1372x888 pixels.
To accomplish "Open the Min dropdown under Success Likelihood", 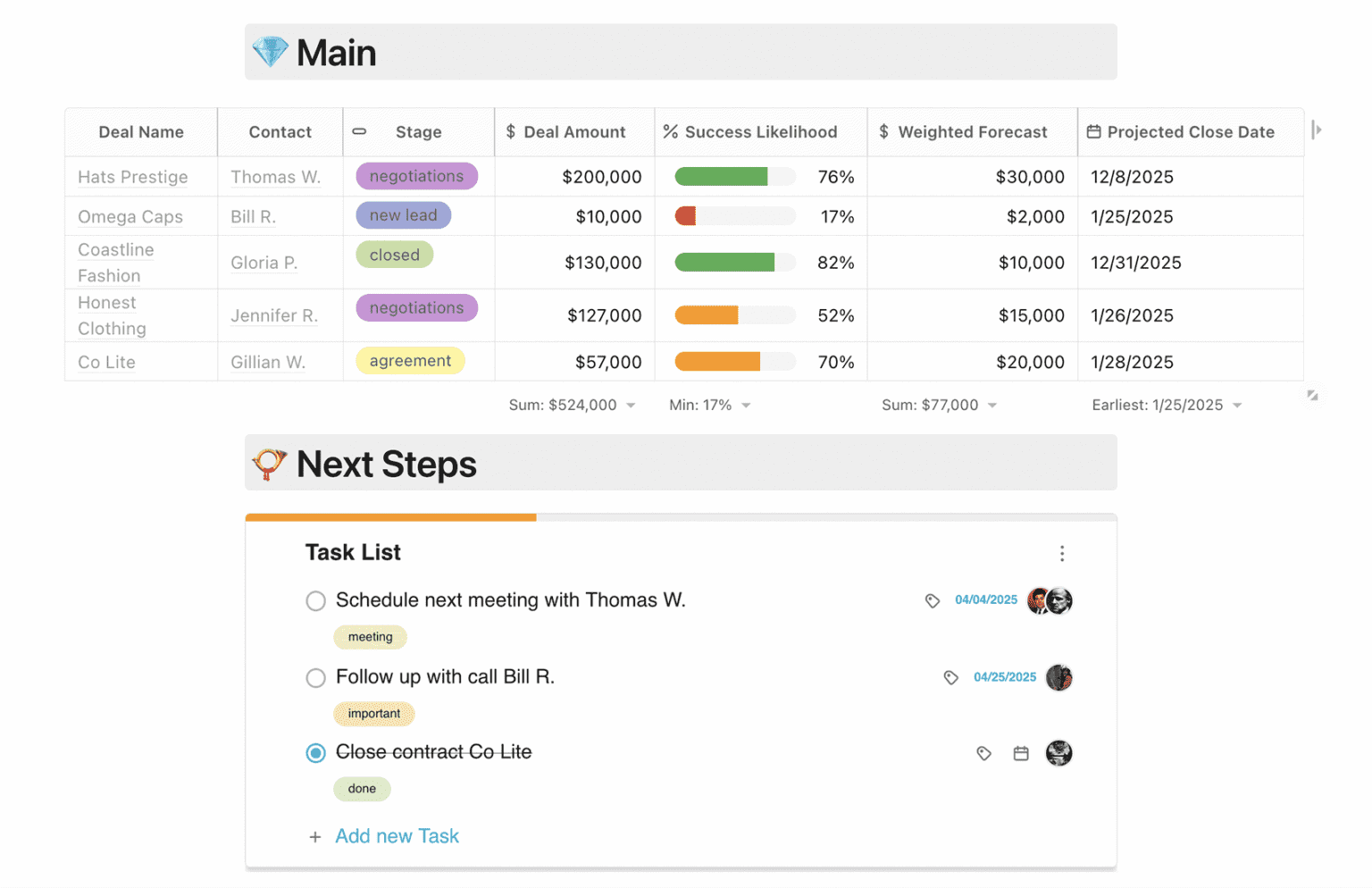I will pyautogui.click(x=745, y=405).
